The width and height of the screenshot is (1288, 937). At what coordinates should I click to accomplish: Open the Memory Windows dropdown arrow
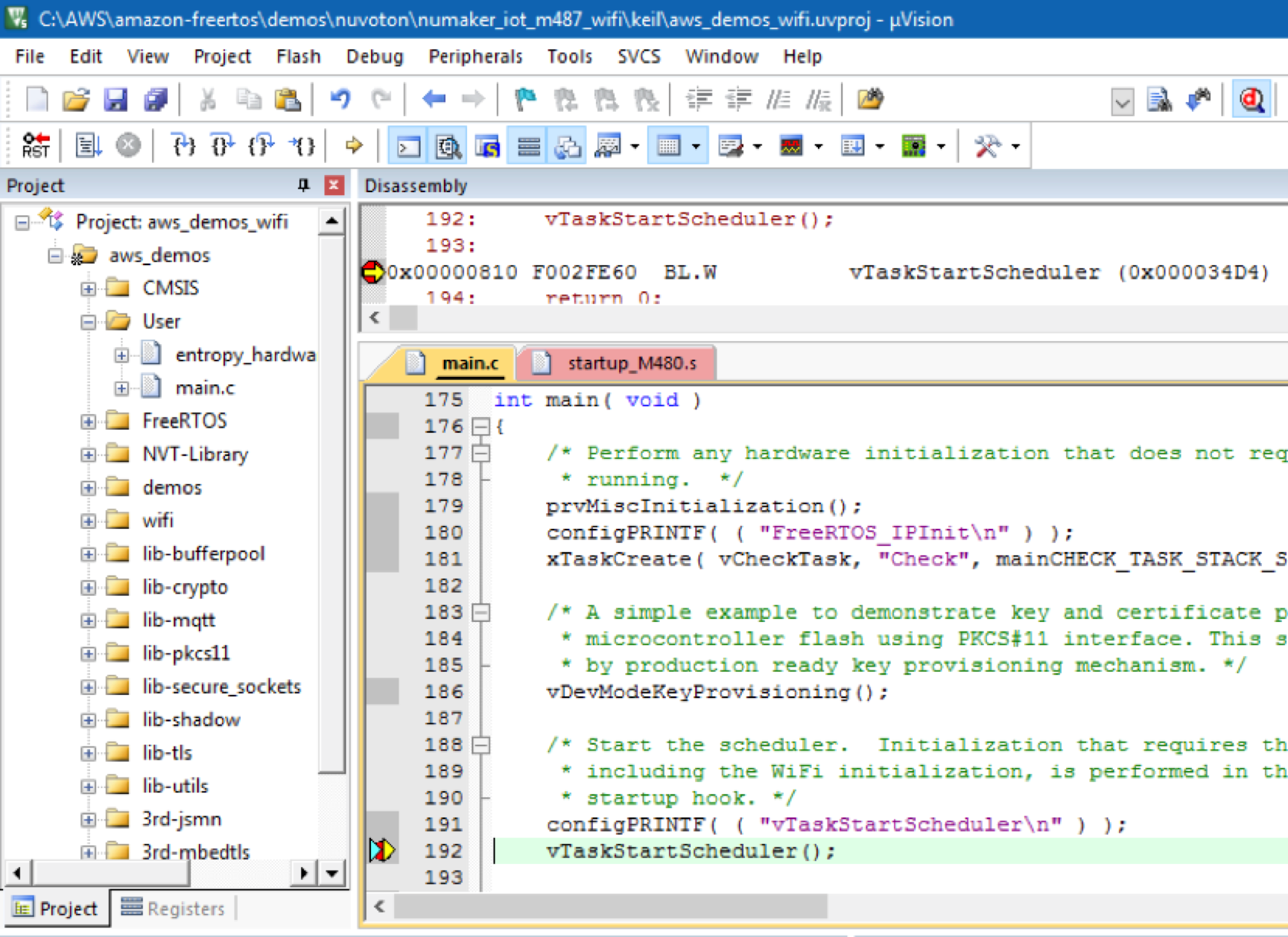click(694, 145)
